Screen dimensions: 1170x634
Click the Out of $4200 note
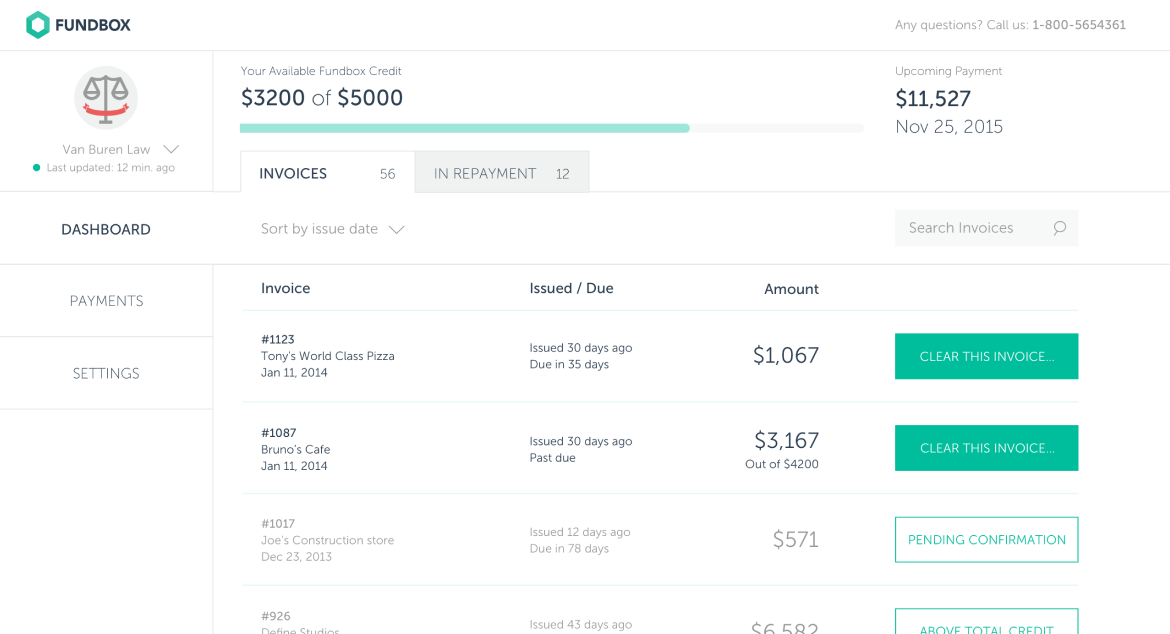[781, 464]
